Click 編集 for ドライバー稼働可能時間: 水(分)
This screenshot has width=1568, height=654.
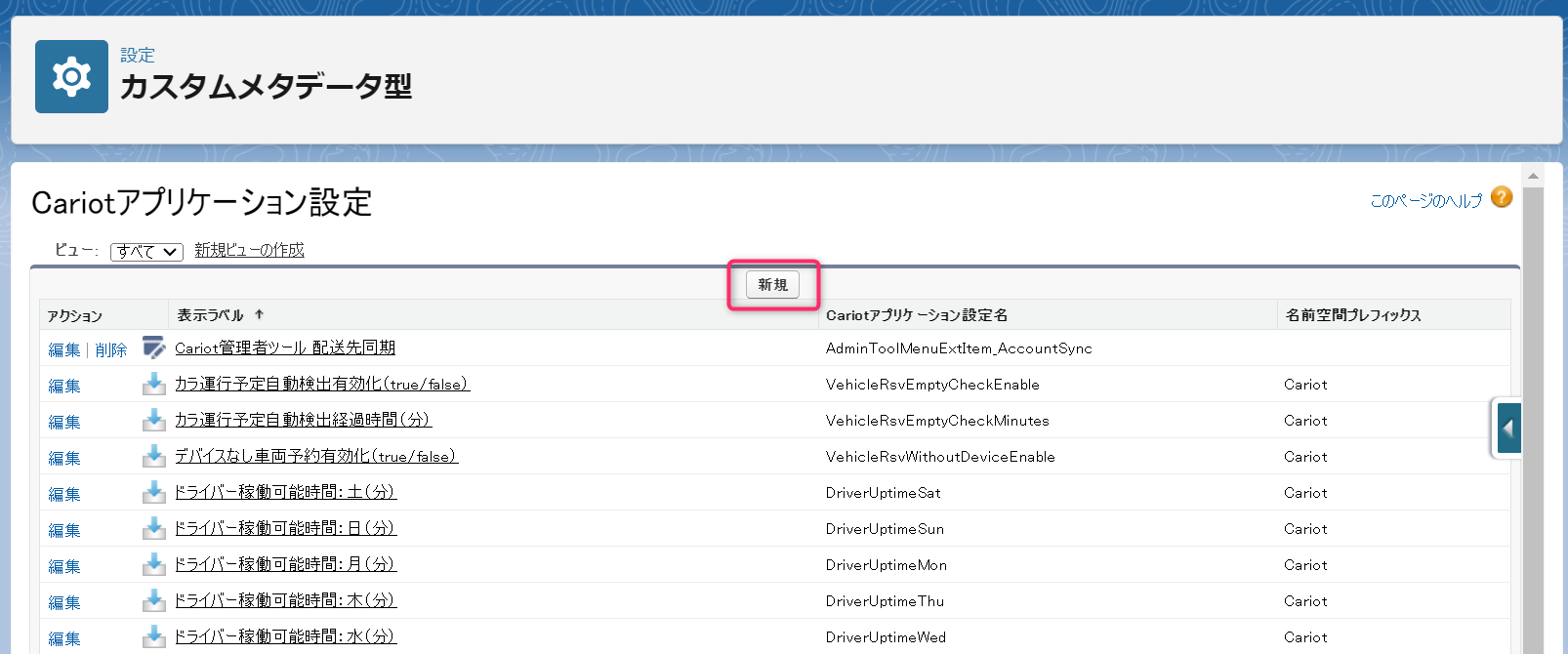click(64, 638)
